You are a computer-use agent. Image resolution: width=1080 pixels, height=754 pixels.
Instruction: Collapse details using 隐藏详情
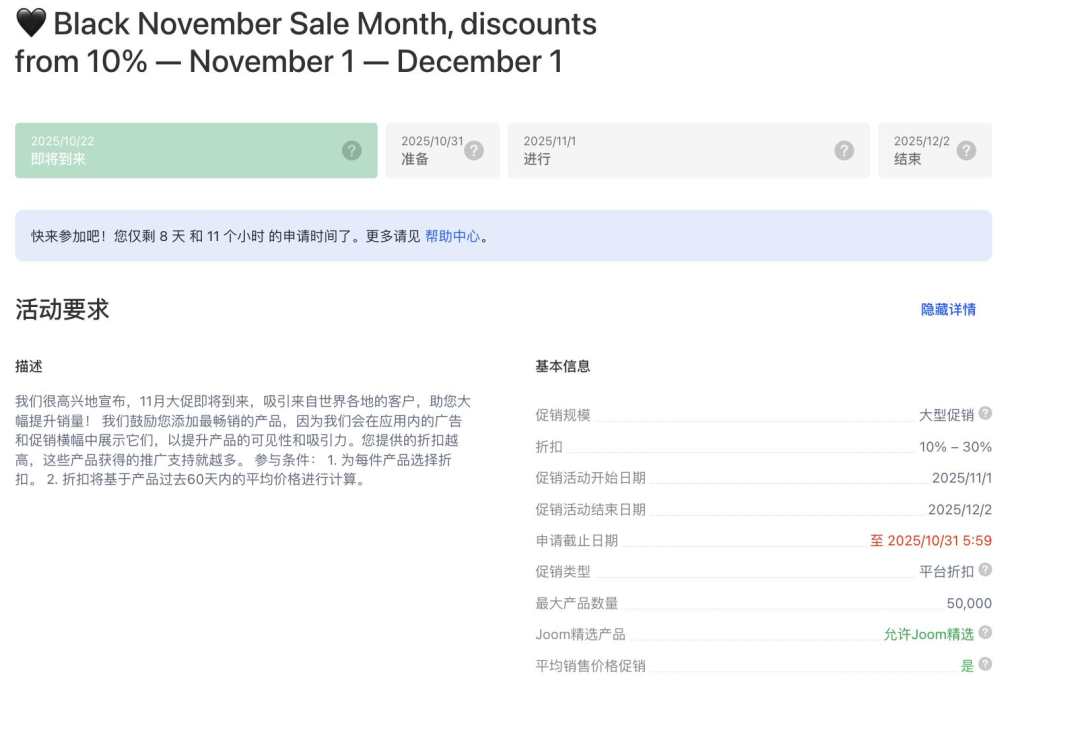tap(946, 308)
